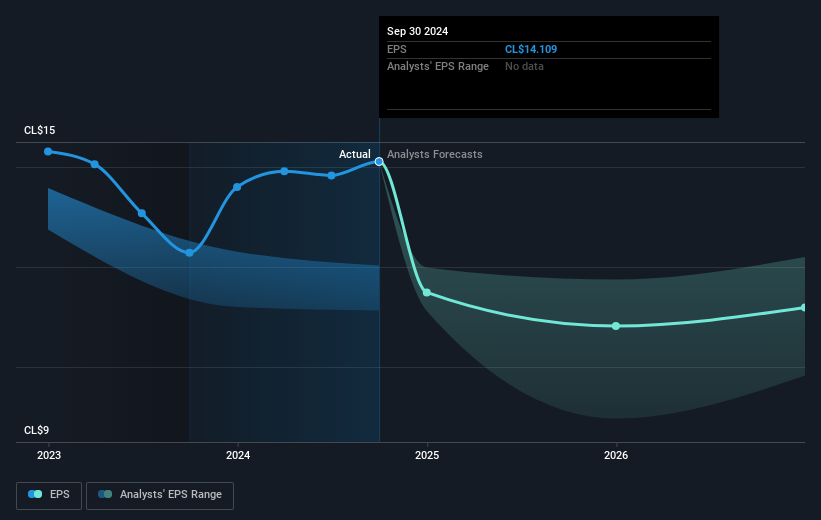The height and width of the screenshot is (520, 821).
Task: Click the Analysts' EPS Range legend swatch
Action: 105,494
